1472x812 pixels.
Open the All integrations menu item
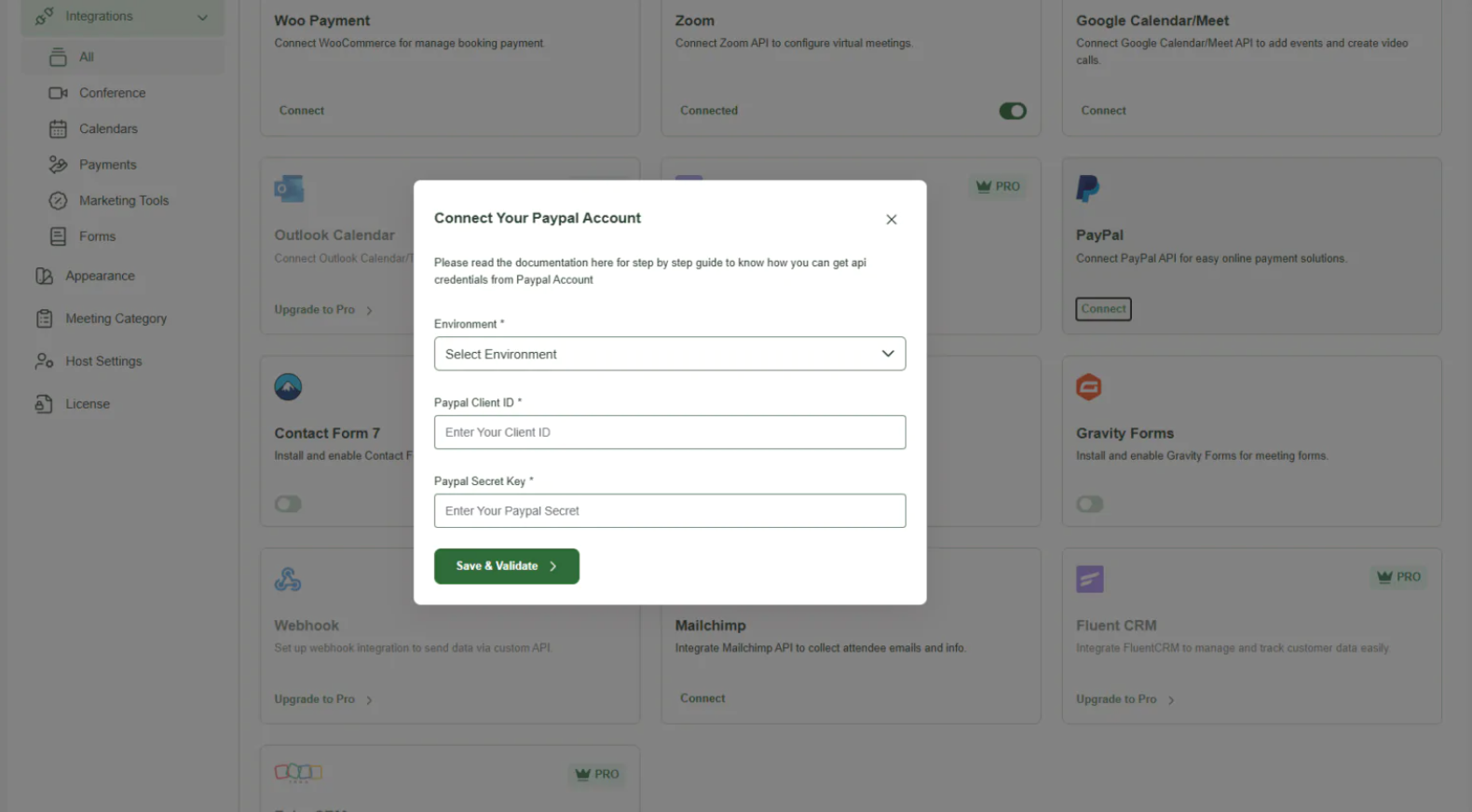coord(122,57)
